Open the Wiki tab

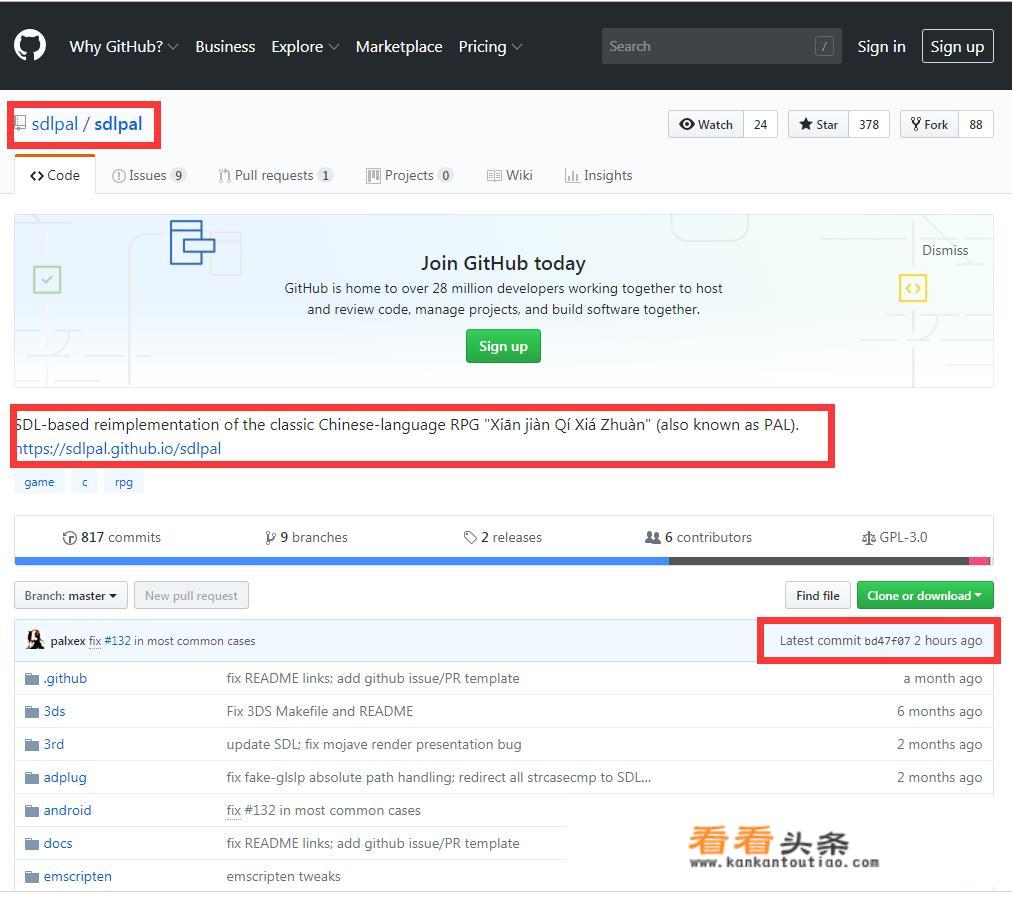[x=510, y=175]
